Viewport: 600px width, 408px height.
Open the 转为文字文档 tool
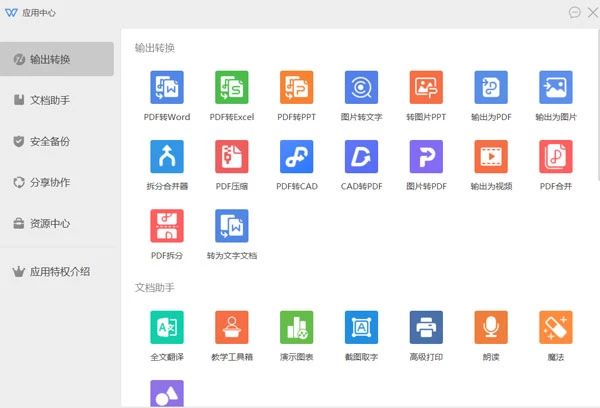(x=232, y=226)
